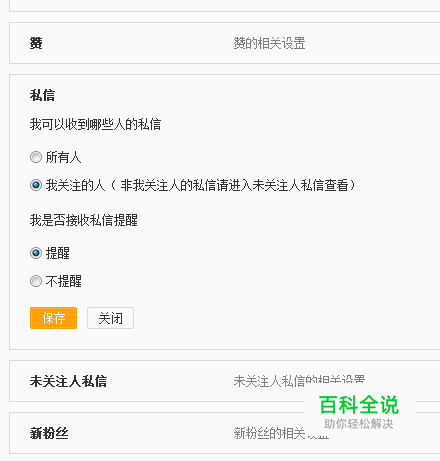Click 助你轻松解决 watermark caption
The width and height of the screenshot is (440, 461).
[359, 424]
